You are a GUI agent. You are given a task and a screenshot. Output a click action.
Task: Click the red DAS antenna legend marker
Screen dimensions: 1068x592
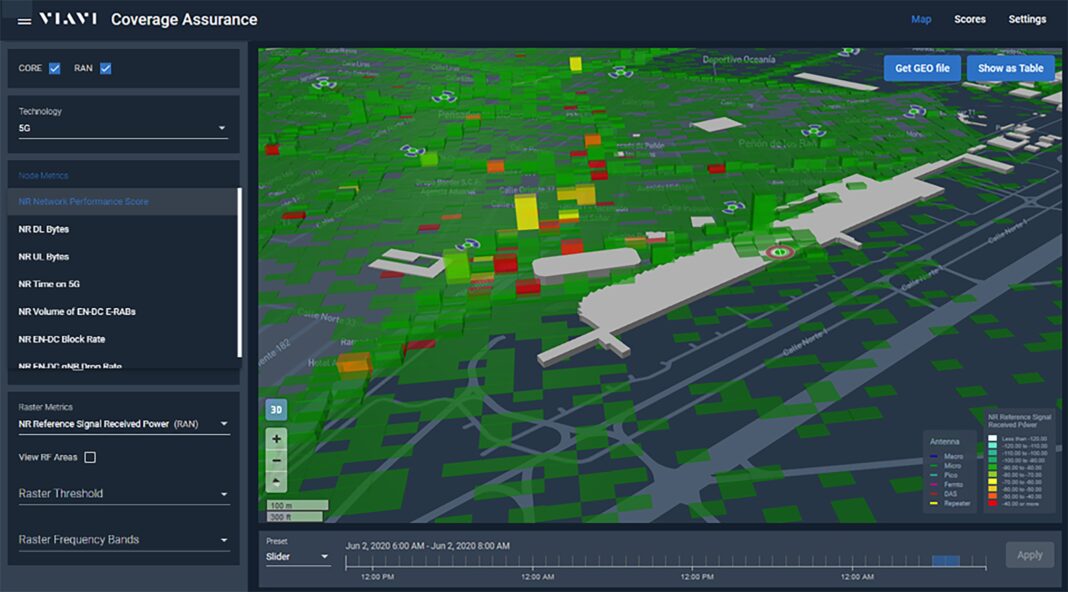point(934,493)
